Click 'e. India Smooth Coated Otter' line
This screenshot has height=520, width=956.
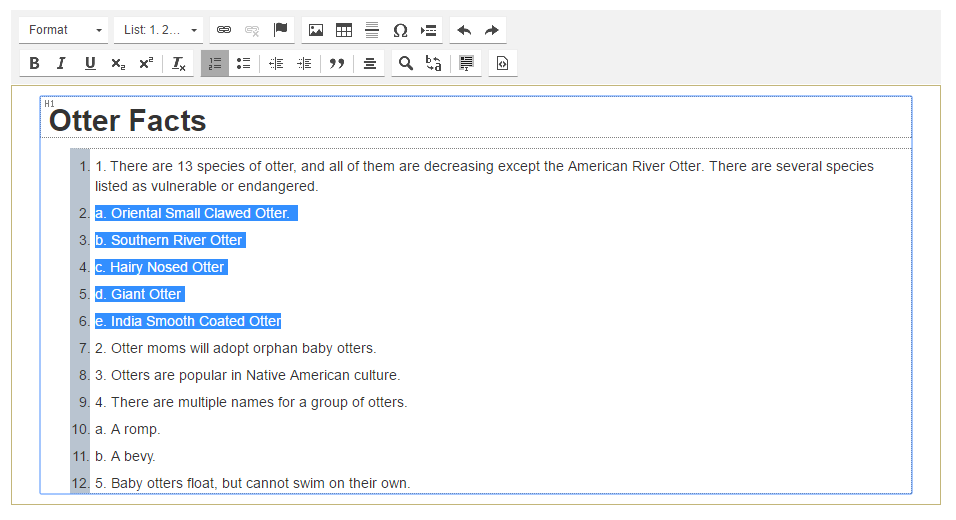[188, 321]
